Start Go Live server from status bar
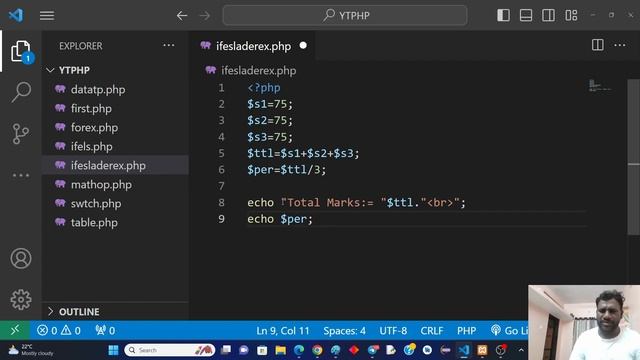640x360 pixels. pyautogui.click(x=509, y=330)
